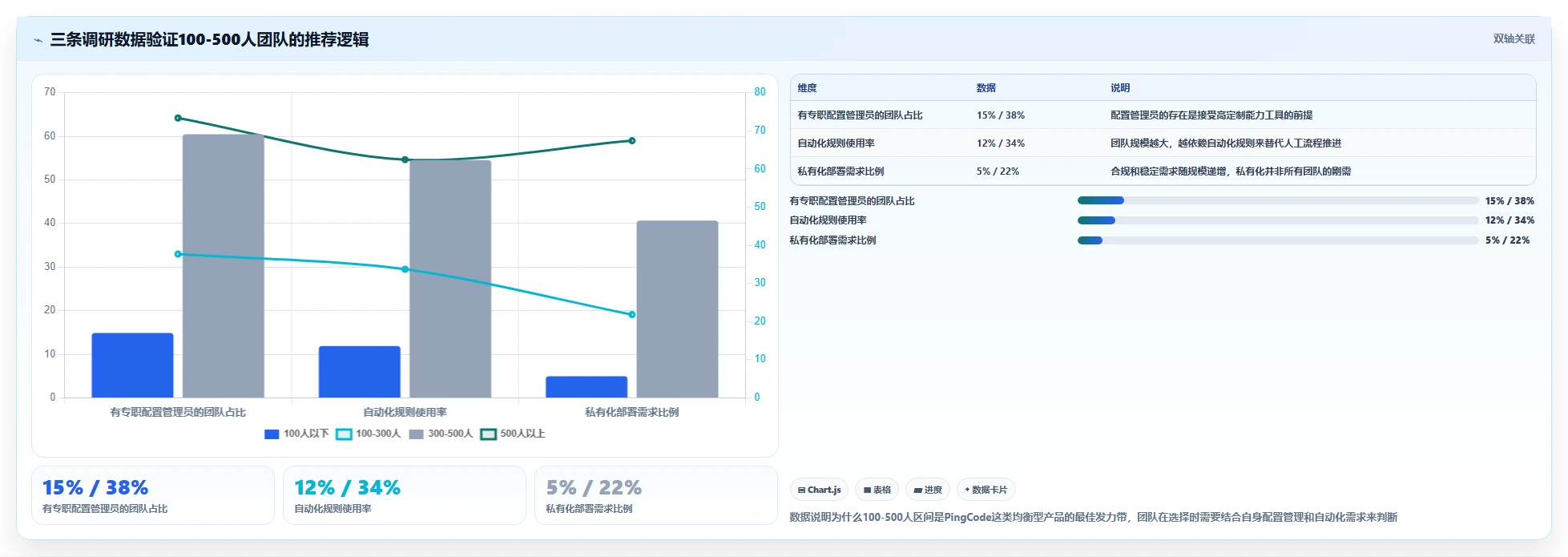
Task: Click the Chart.js tag chip
Action: 819,490
